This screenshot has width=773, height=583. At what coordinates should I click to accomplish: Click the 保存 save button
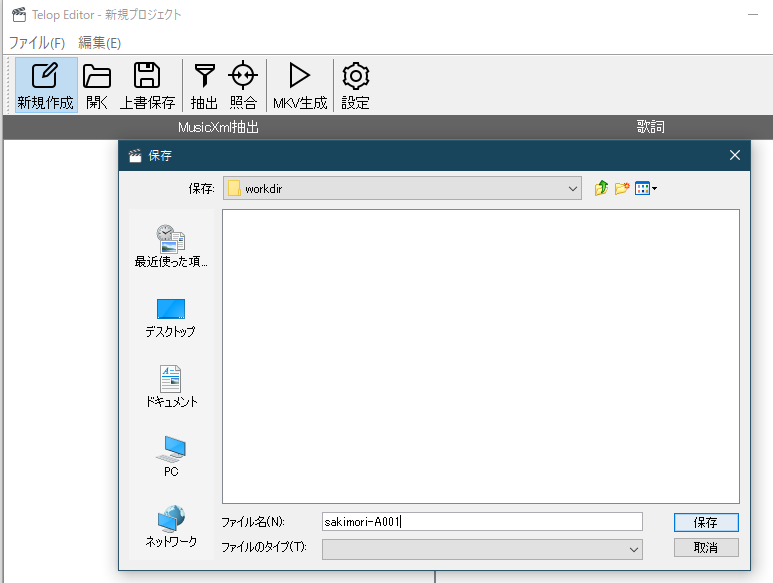[706, 522]
